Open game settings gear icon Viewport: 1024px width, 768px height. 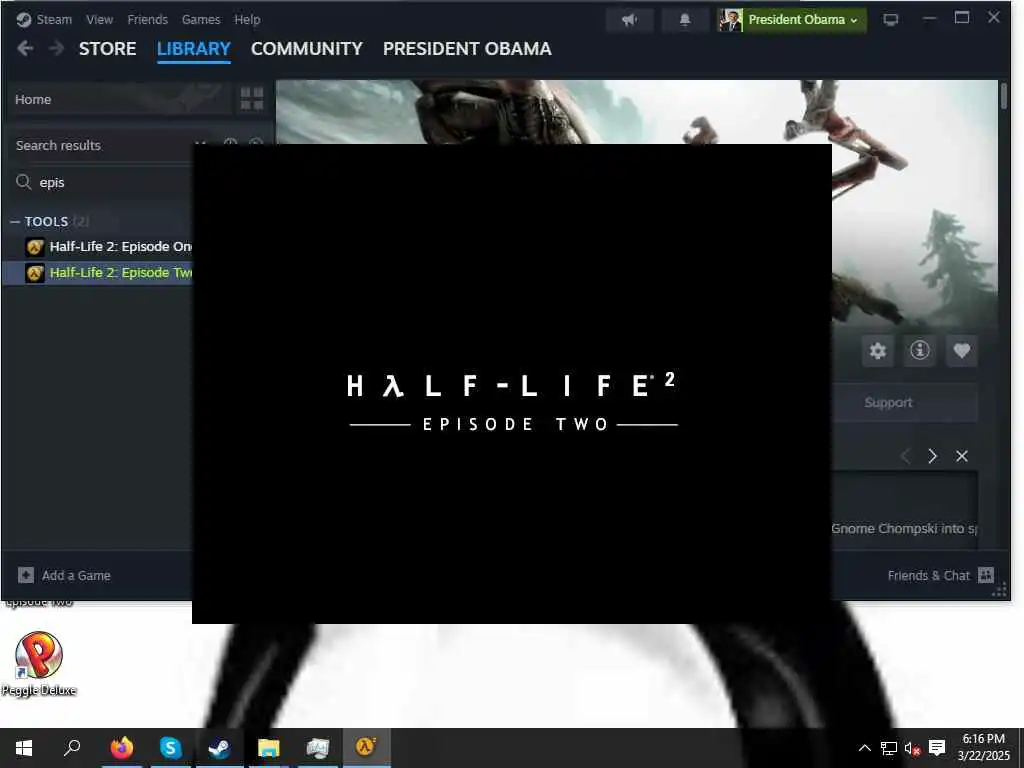click(878, 351)
